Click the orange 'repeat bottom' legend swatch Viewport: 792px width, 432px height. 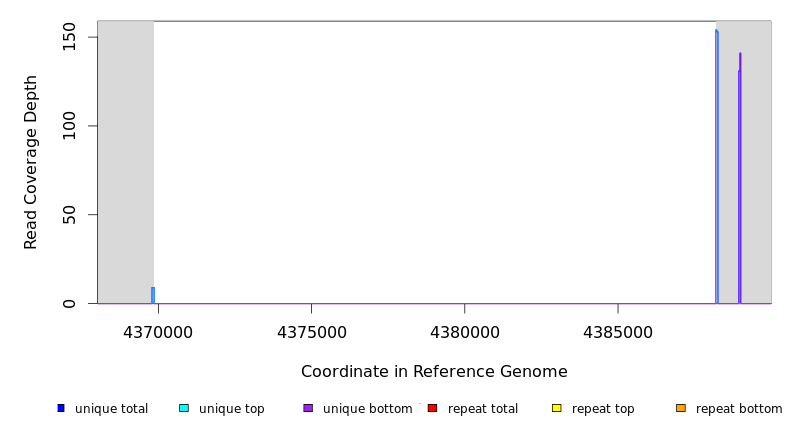(681, 408)
